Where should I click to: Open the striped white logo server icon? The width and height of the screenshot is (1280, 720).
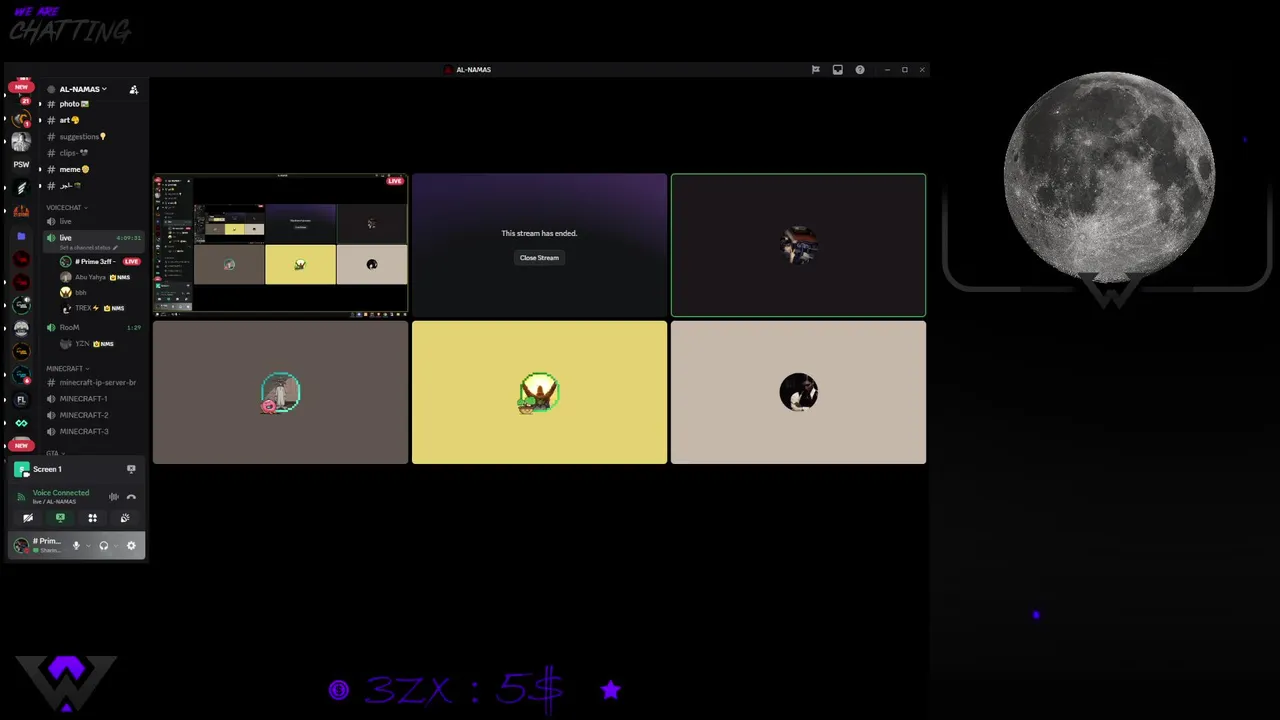pos(21,187)
